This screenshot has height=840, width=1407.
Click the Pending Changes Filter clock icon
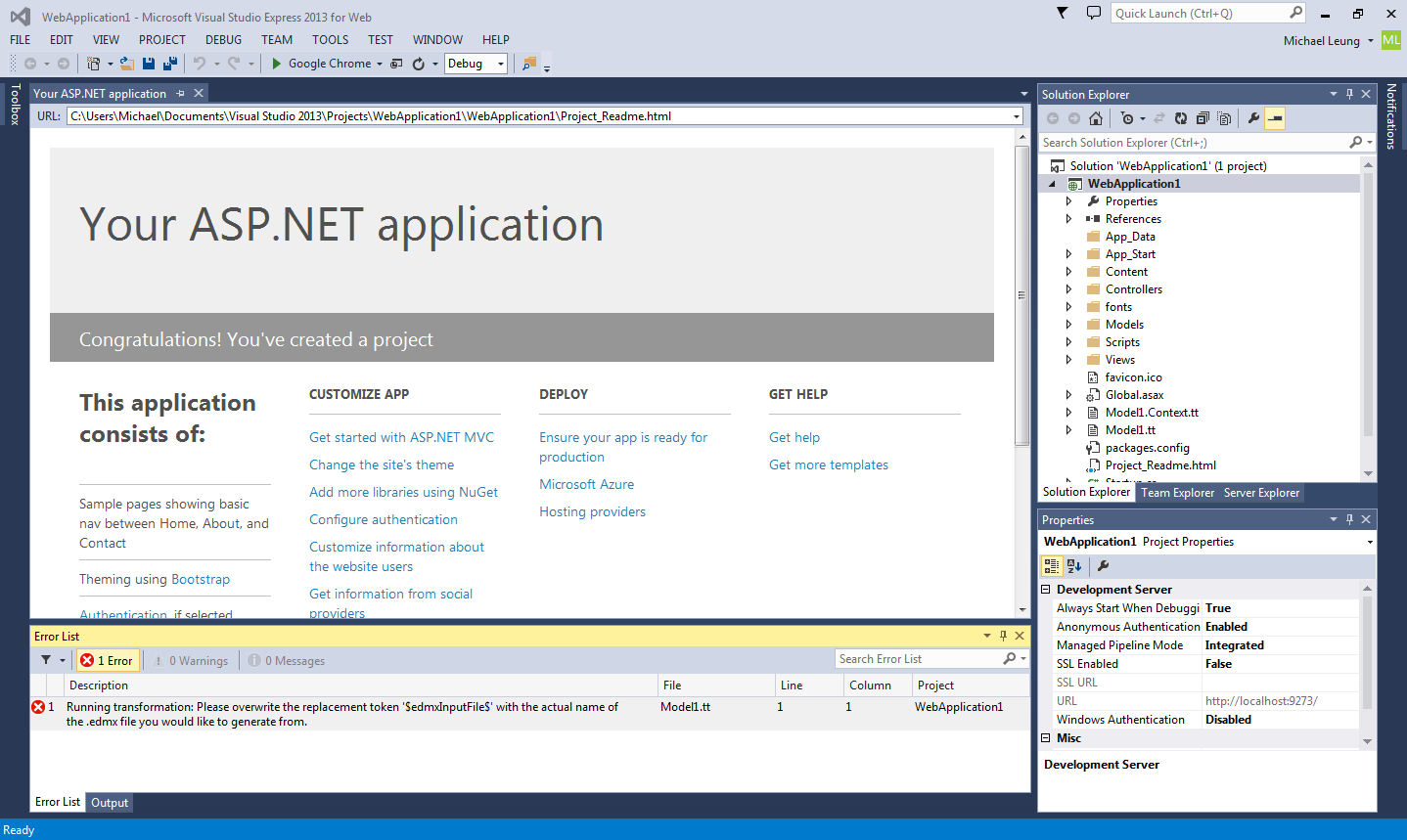1127,118
